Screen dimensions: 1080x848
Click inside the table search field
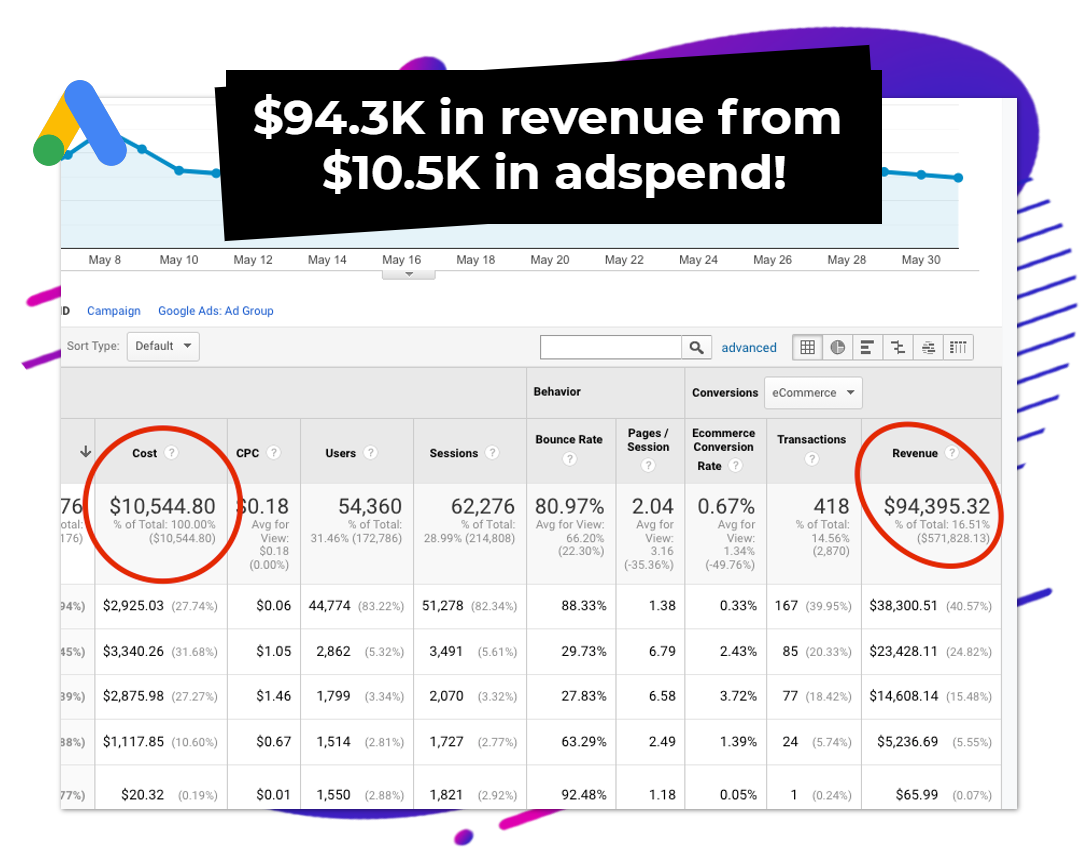click(x=611, y=347)
